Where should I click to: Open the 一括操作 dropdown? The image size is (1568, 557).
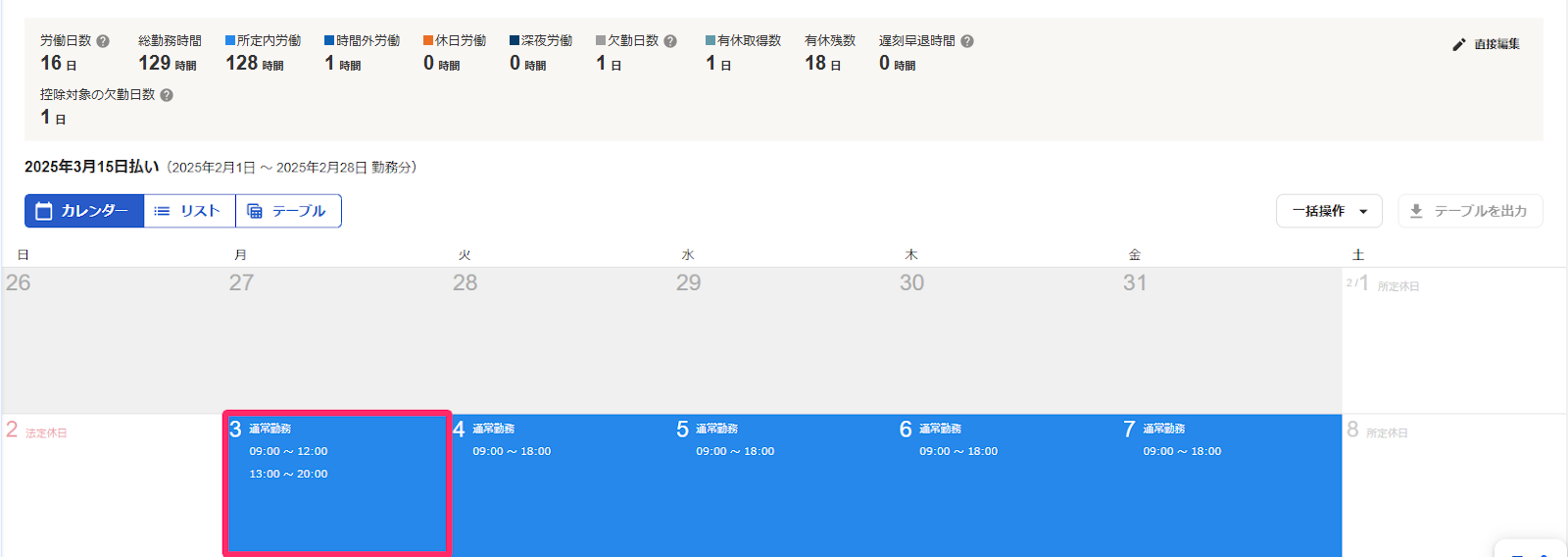(x=1329, y=211)
